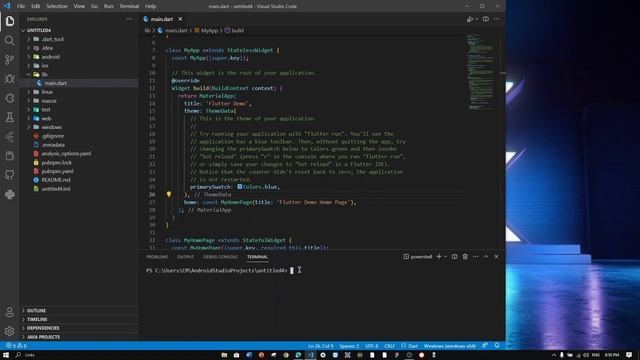
Task: Open the Selection menu
Action: point(57,6)
